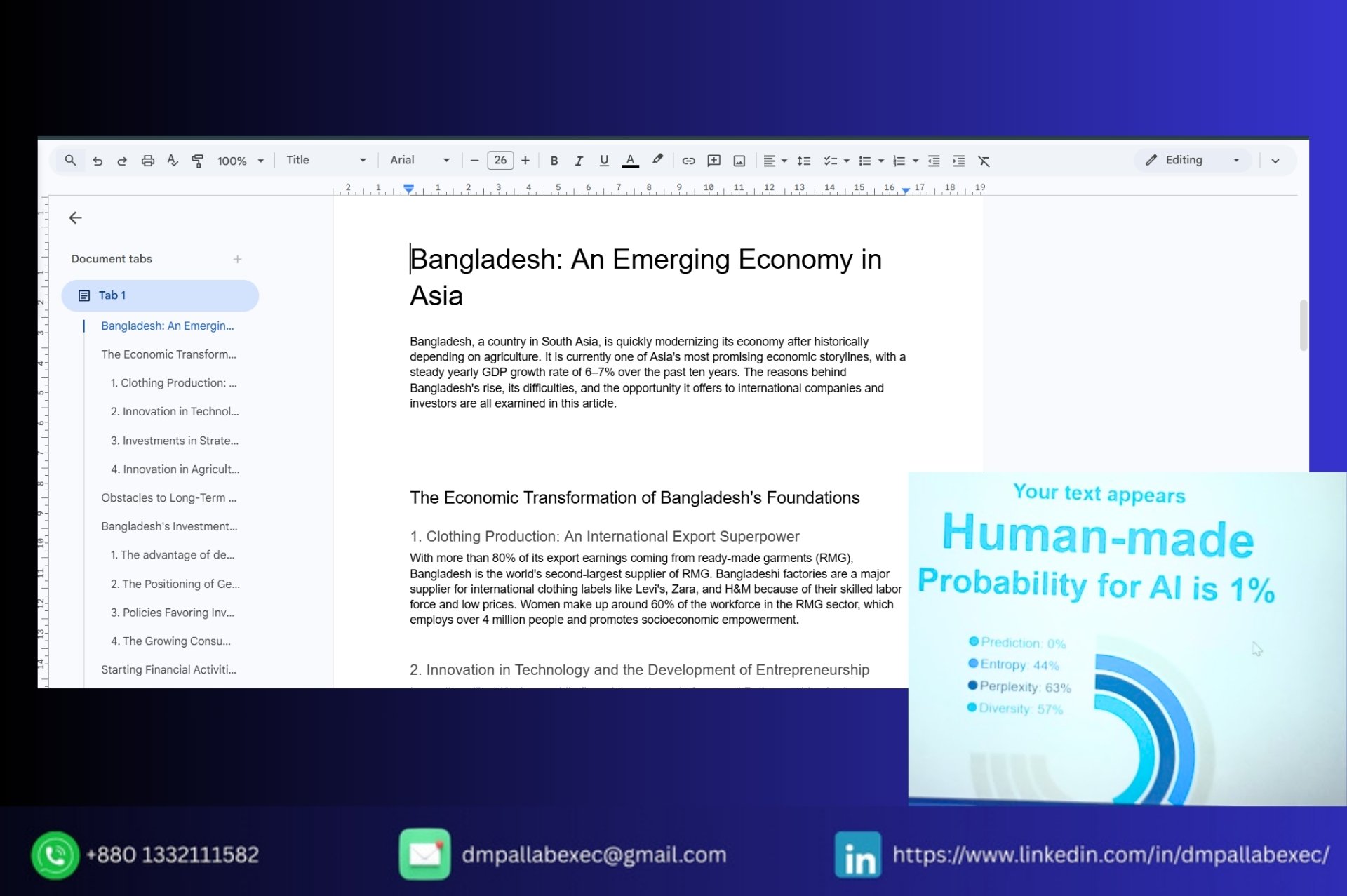Open 'Obstacles to Long-Term' outline heading
This screenshot has height=896, width=1347.
[168, 497]
